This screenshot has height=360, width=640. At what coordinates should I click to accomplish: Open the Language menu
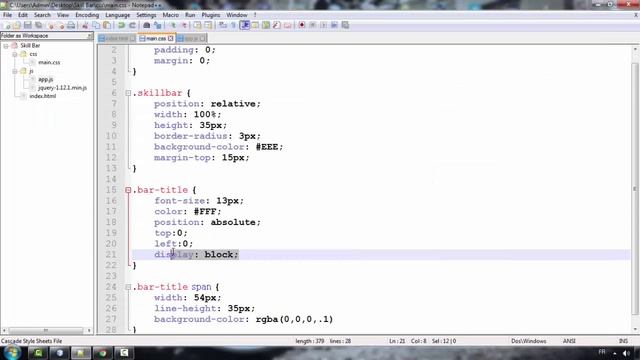(118, 15)
